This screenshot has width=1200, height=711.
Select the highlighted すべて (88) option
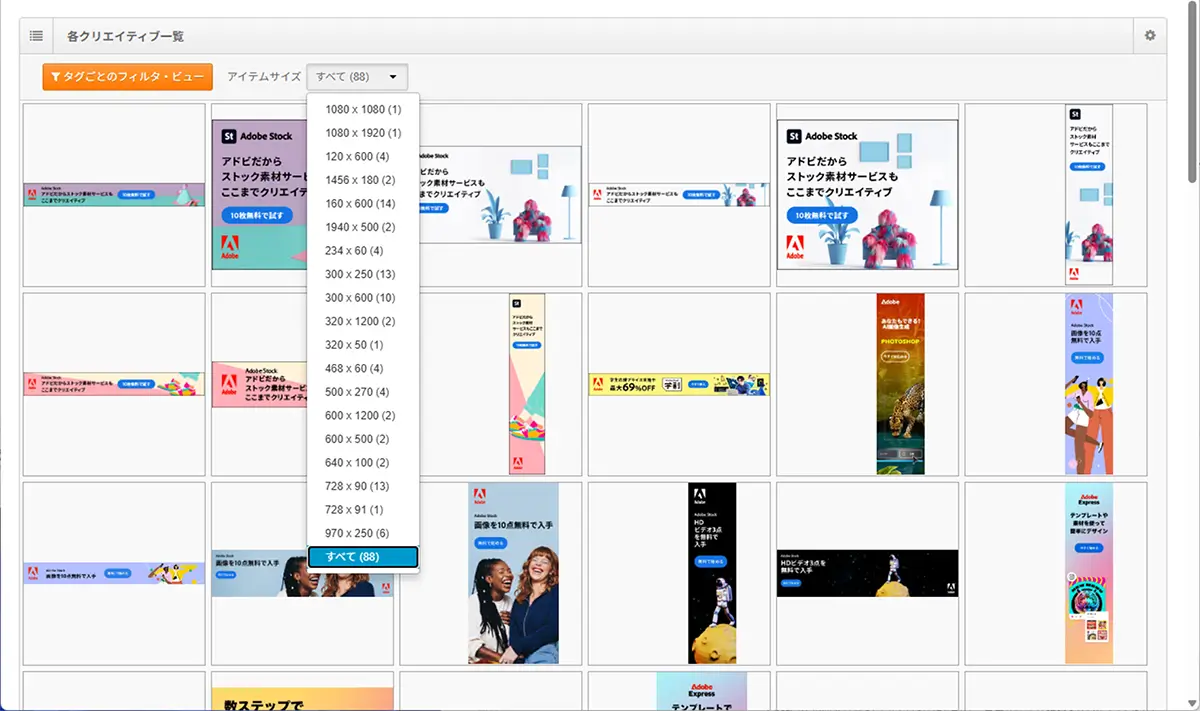363,557
